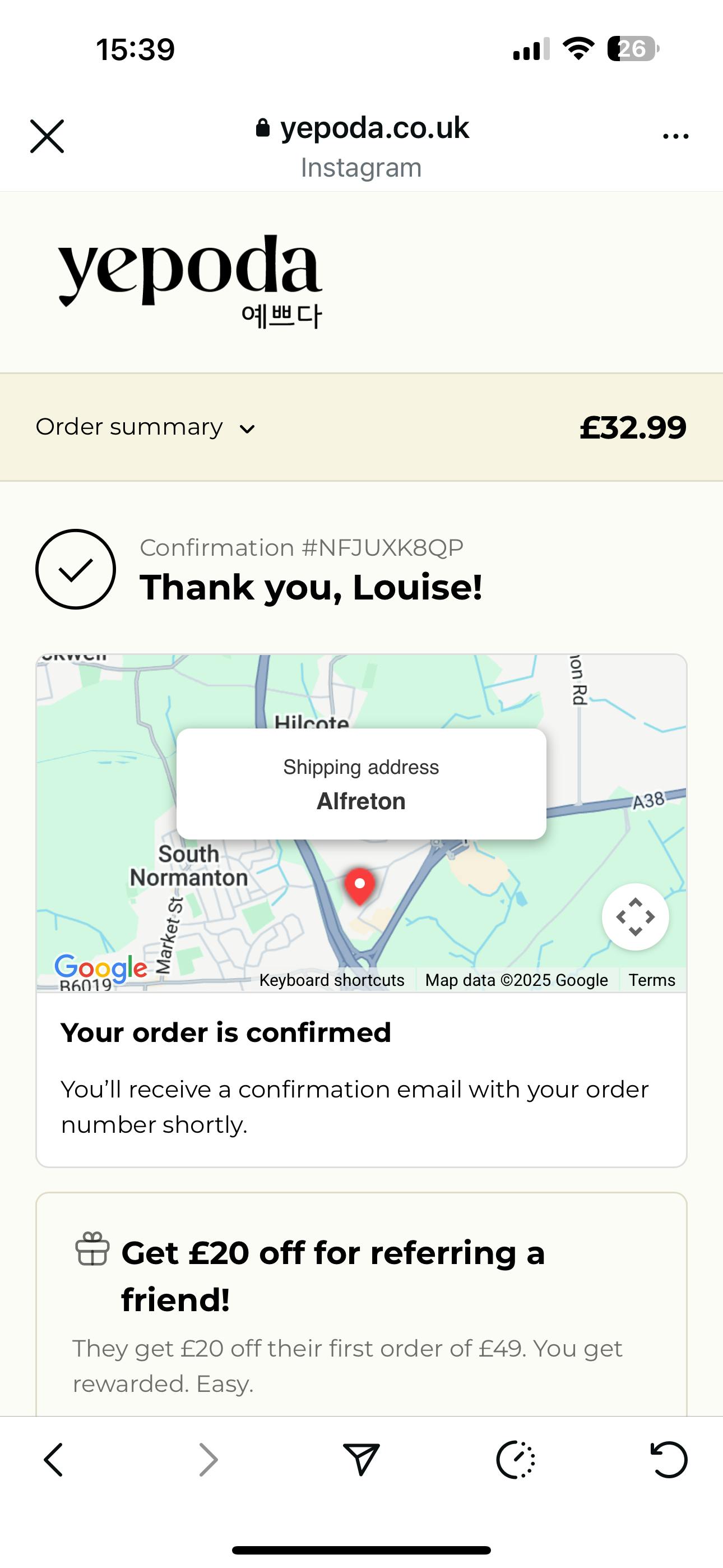Tap the browser forward arrow
Image resolution: width=723 pixels, height=1568 pixels.
point(208,1460)
